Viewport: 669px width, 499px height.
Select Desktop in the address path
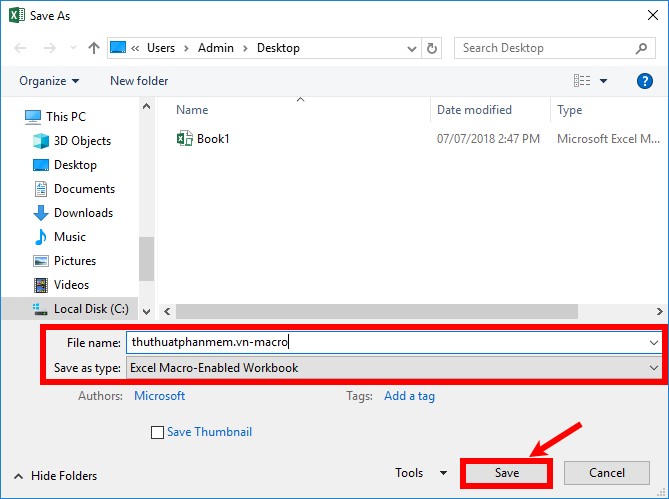point(278,48)
